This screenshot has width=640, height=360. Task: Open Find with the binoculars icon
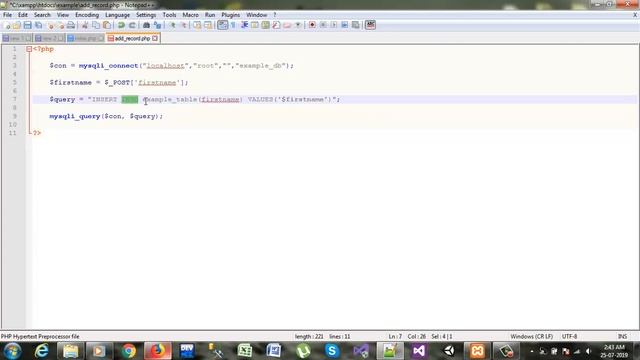[146, 25]
